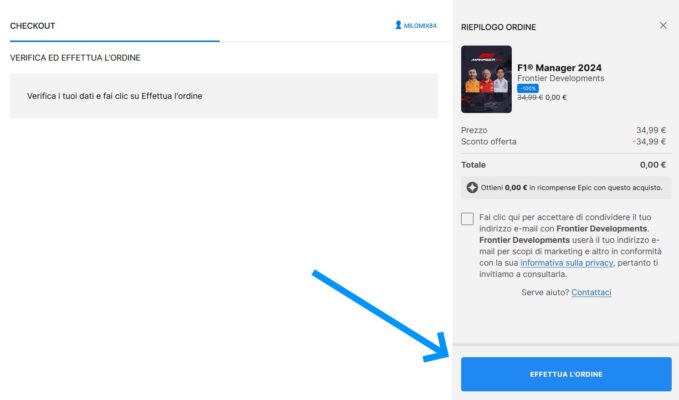This screenshot has width=679, height=400.
Task: Click the user profile icon beside MILOMIX84
Action: coord(399,25)
